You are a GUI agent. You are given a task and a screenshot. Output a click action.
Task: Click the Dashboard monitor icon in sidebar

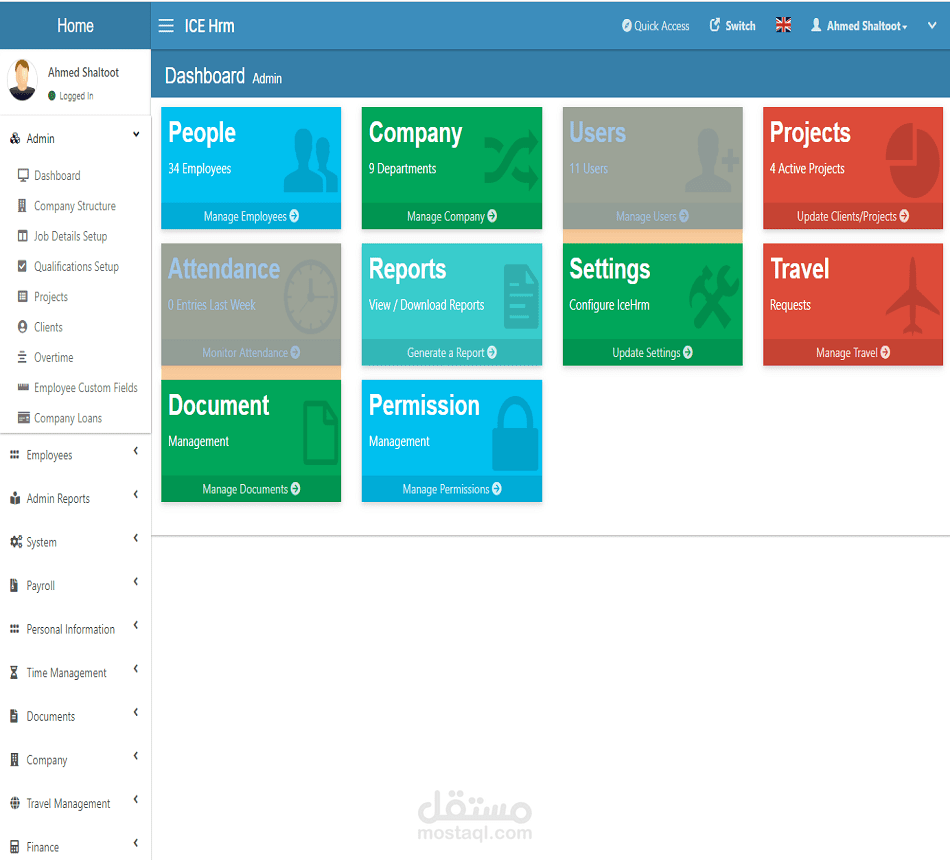[x=23, y=175]
